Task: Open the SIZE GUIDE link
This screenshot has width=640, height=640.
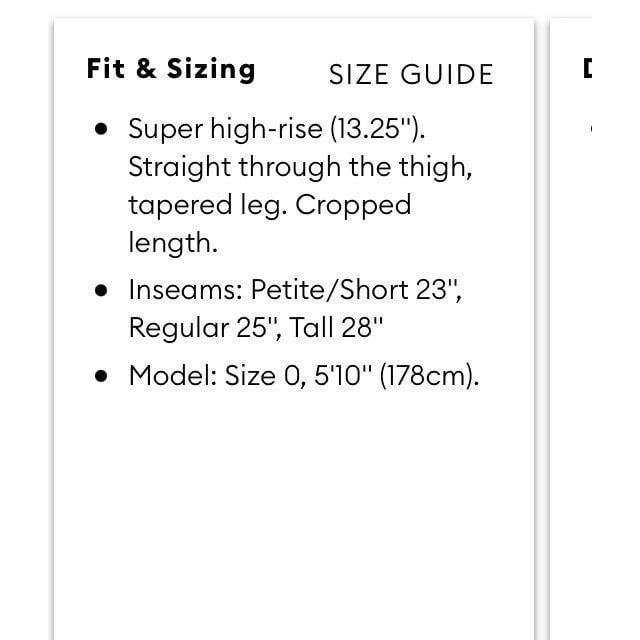Action: [x=411, y=75]
